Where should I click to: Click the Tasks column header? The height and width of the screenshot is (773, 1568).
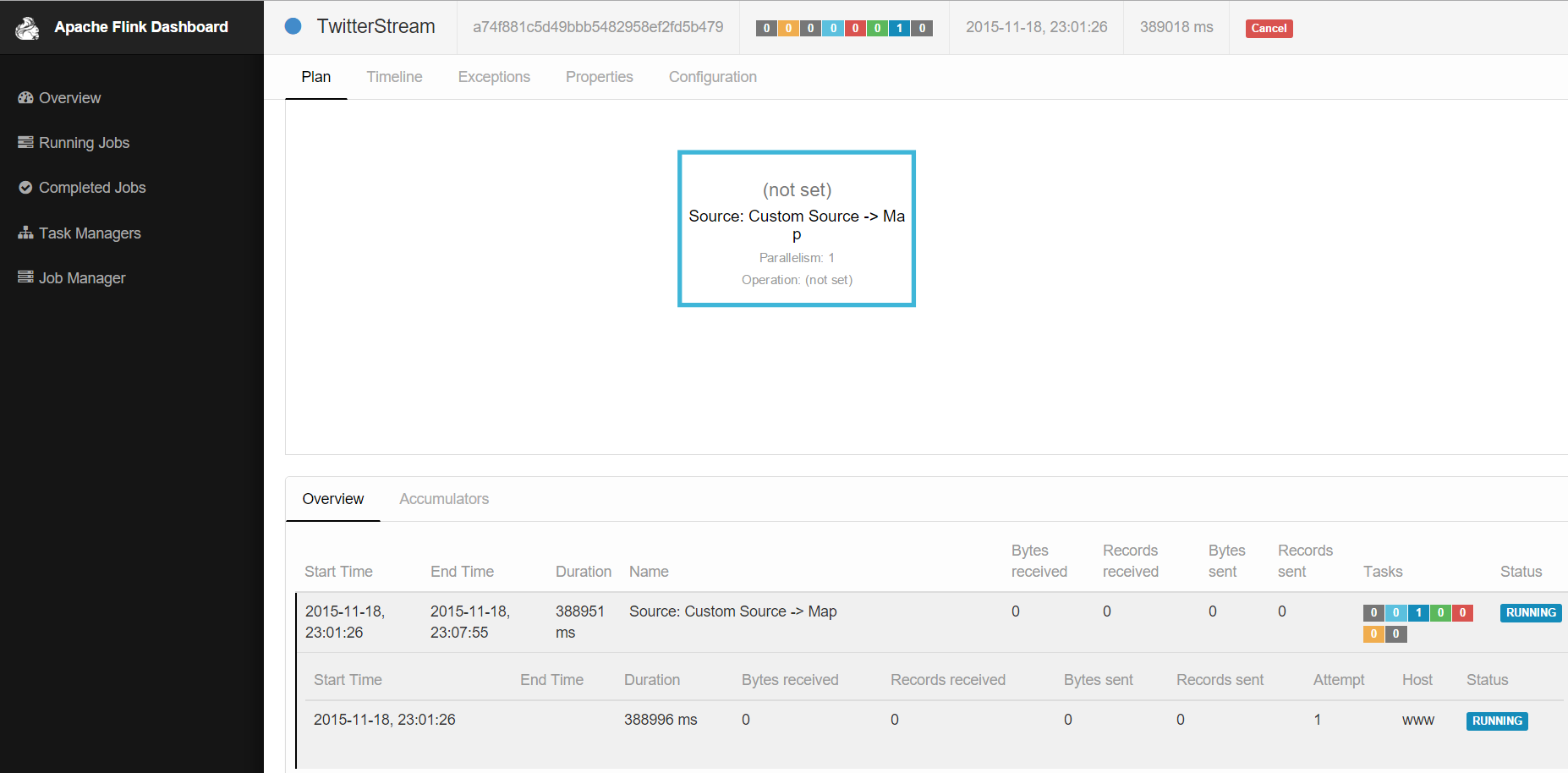[x=1383, y=572]
